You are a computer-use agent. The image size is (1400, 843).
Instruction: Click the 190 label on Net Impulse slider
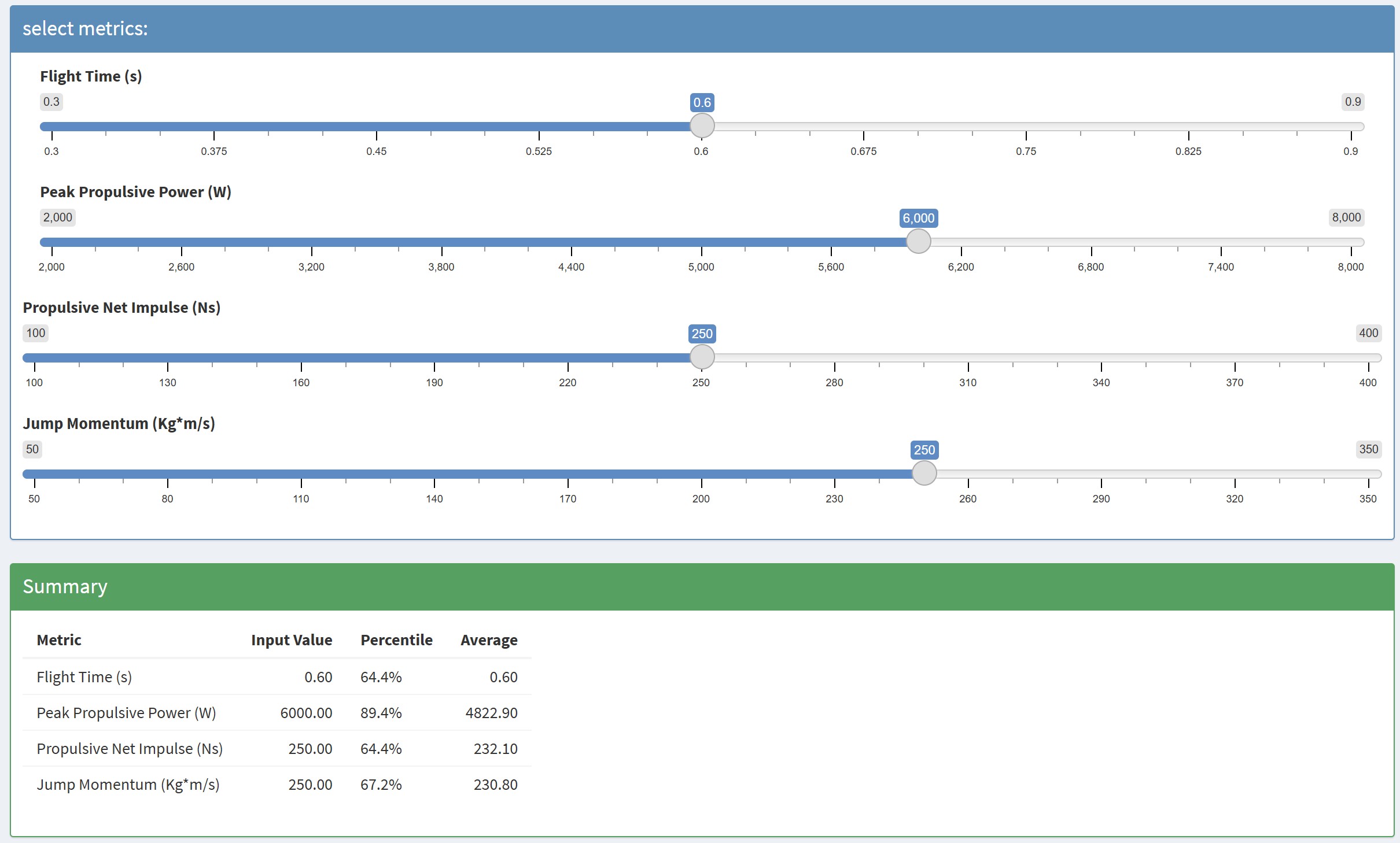[434, 383]
